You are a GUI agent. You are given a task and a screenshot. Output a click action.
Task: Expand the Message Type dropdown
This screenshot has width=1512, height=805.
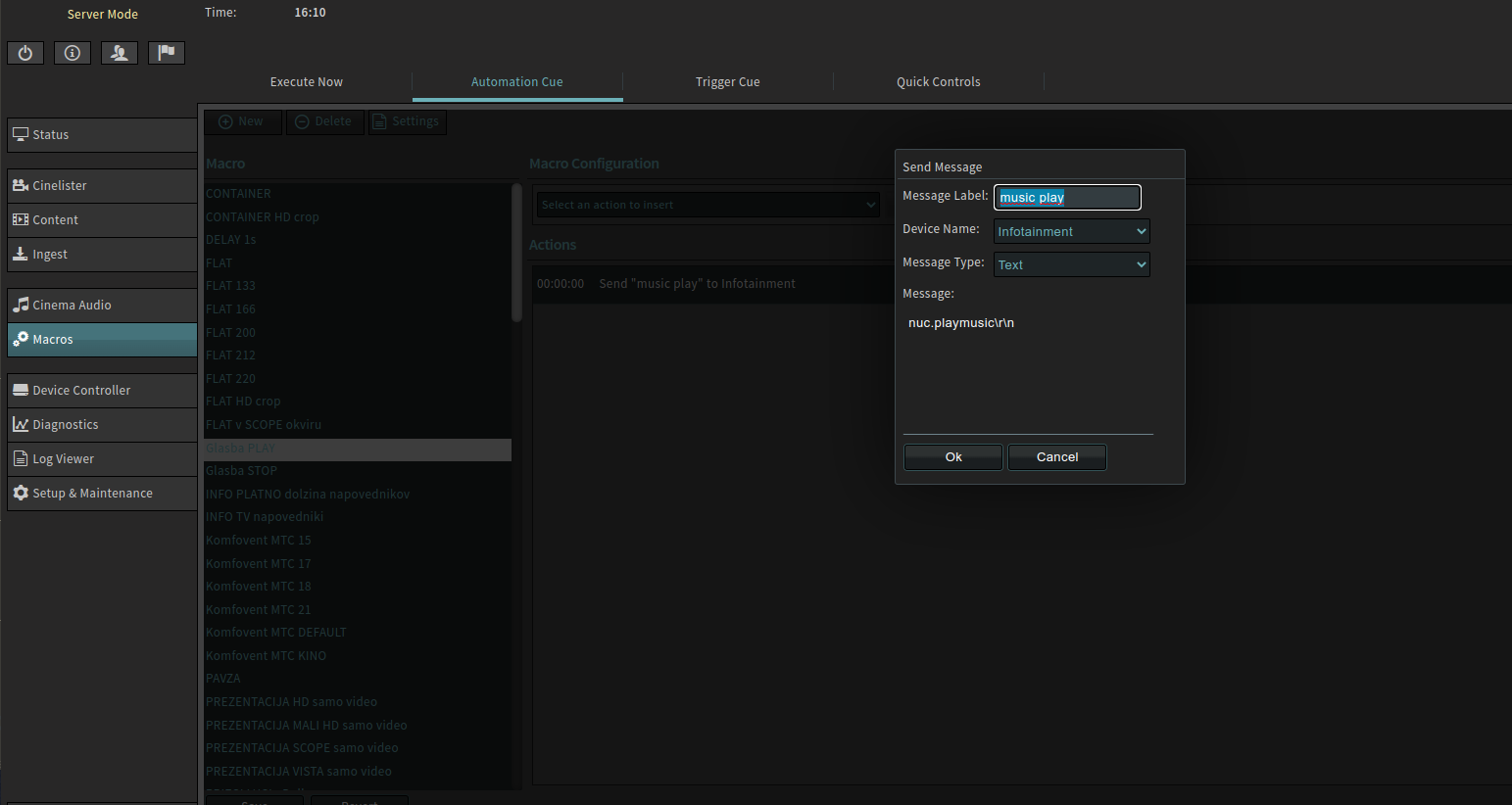1071,265
